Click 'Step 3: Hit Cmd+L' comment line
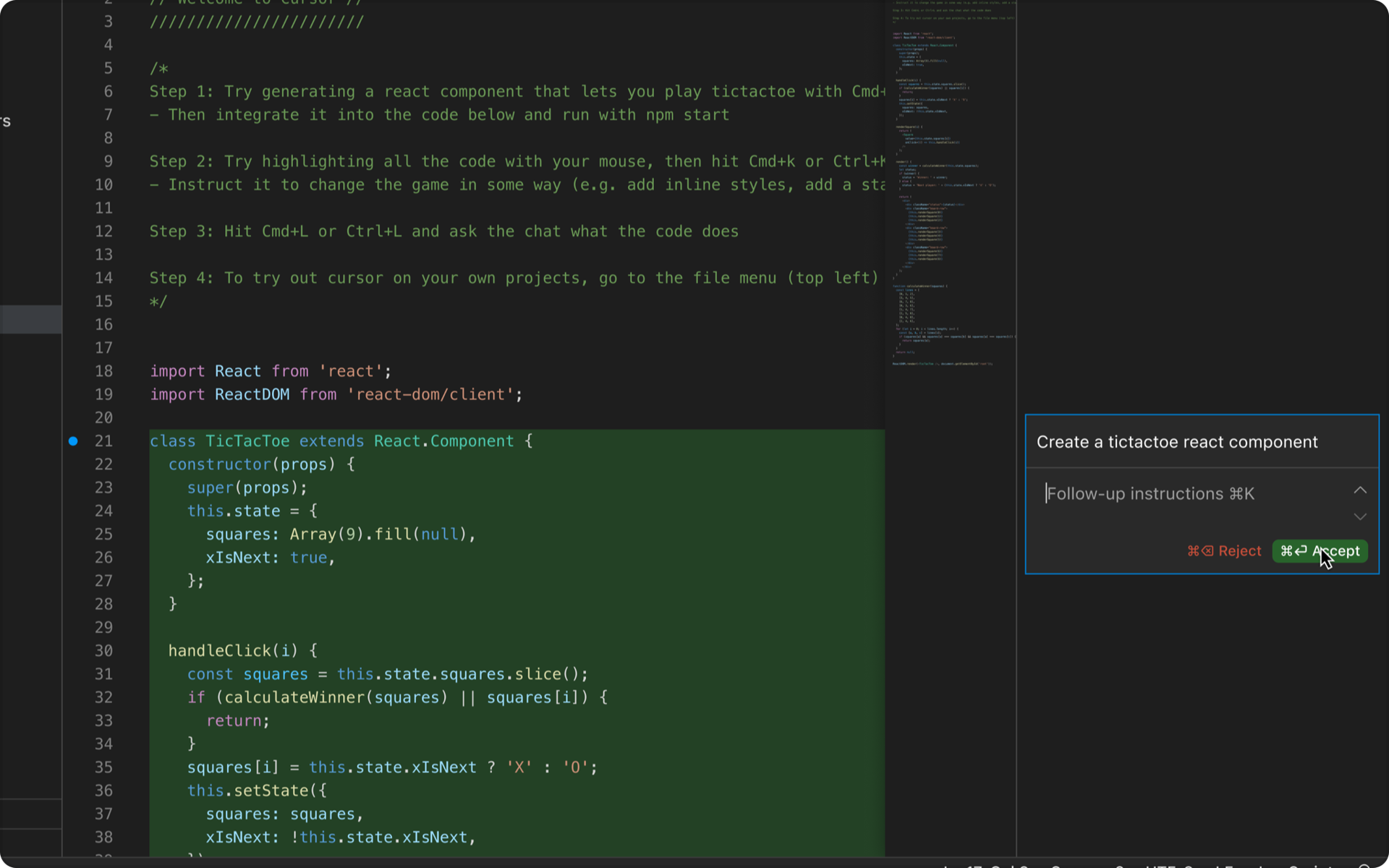This screenshot has width=1389, height=868. [x=444, y=231]
